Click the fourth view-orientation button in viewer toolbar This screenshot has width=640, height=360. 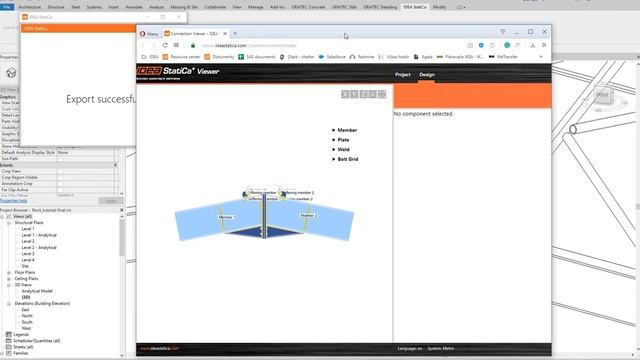pyautogui.click(x=373, y=94)
